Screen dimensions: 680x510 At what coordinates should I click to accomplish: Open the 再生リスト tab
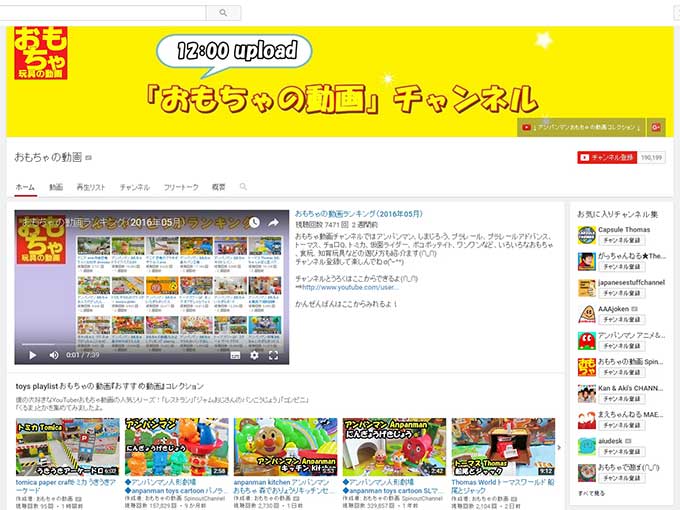91,187
